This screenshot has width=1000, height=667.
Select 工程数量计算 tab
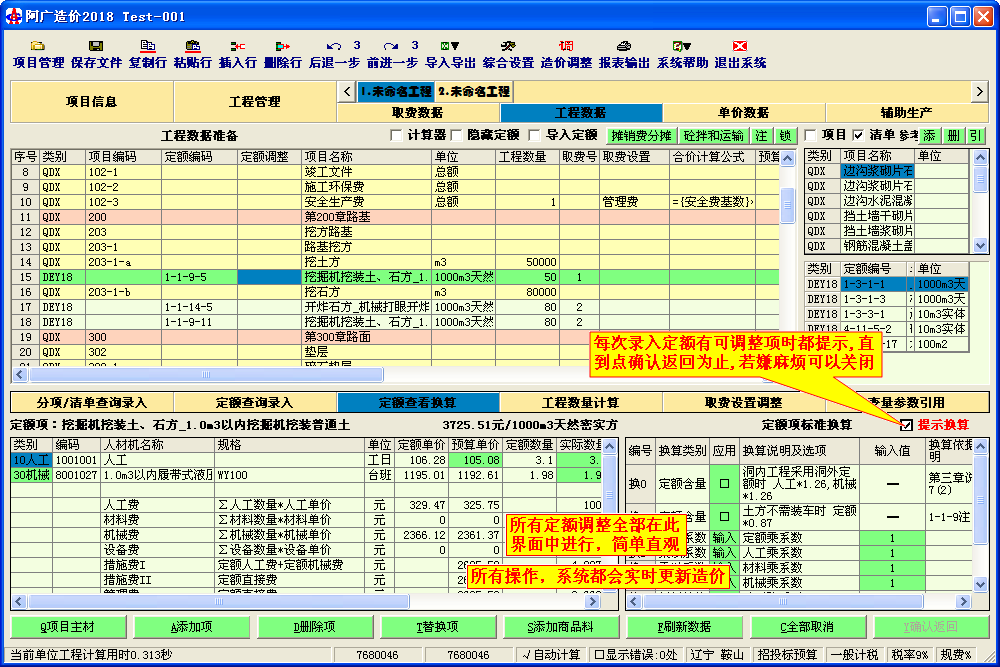[x=581, y=402]
